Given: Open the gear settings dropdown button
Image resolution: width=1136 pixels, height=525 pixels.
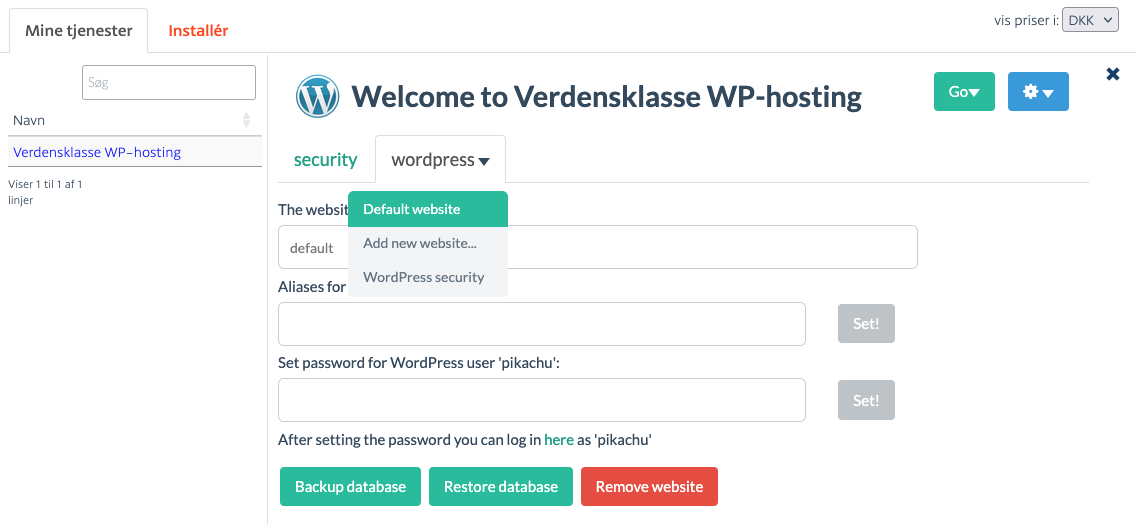Looking at the screenshot, I should tap(1037, 91).
